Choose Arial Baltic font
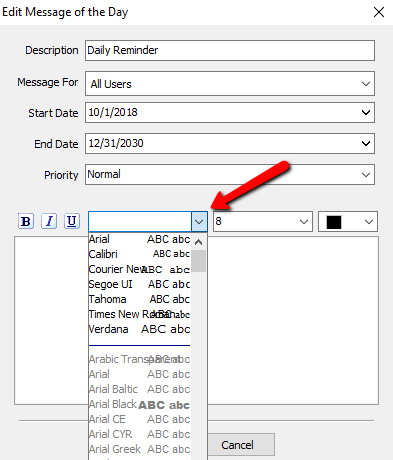 139,389
